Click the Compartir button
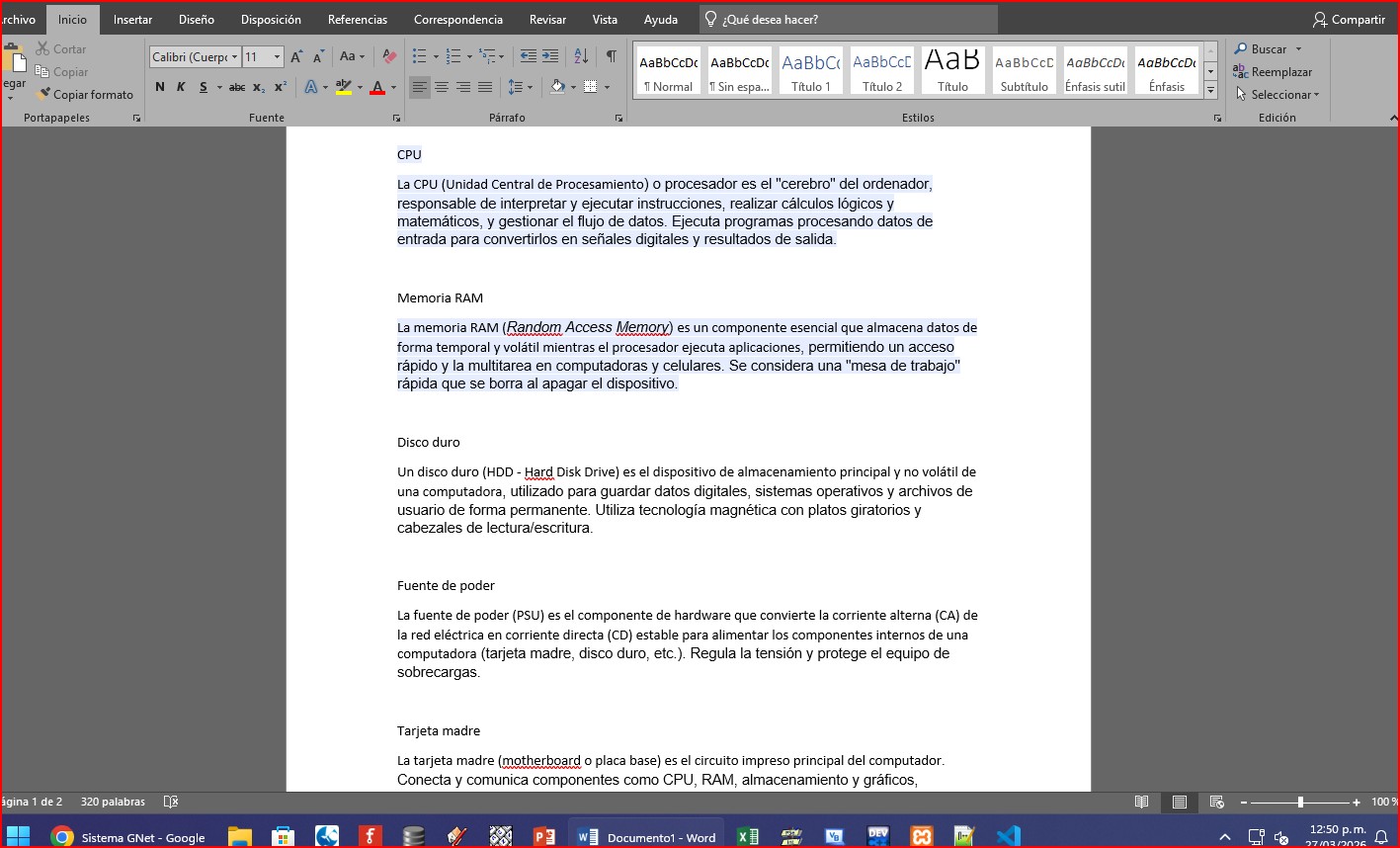Screen dimensions: 1400x848 tap(1349, 20)
